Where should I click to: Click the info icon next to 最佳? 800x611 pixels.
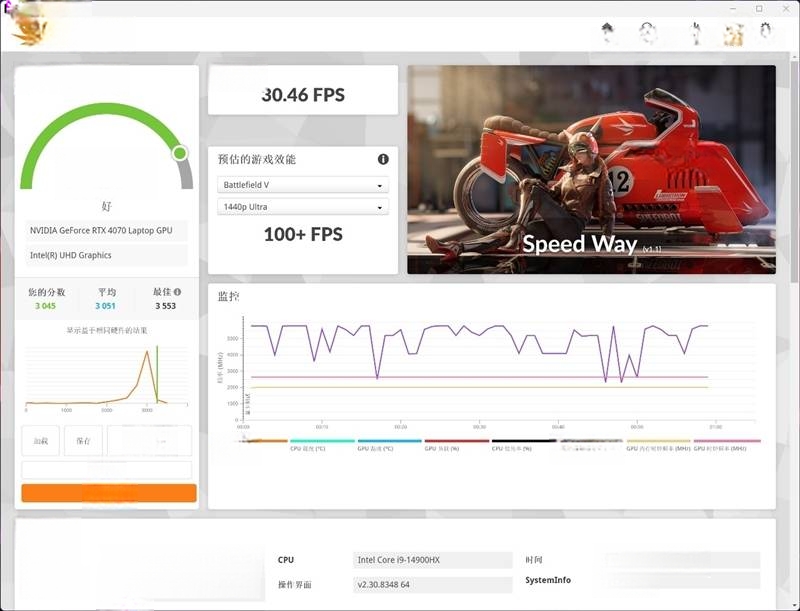177,292
